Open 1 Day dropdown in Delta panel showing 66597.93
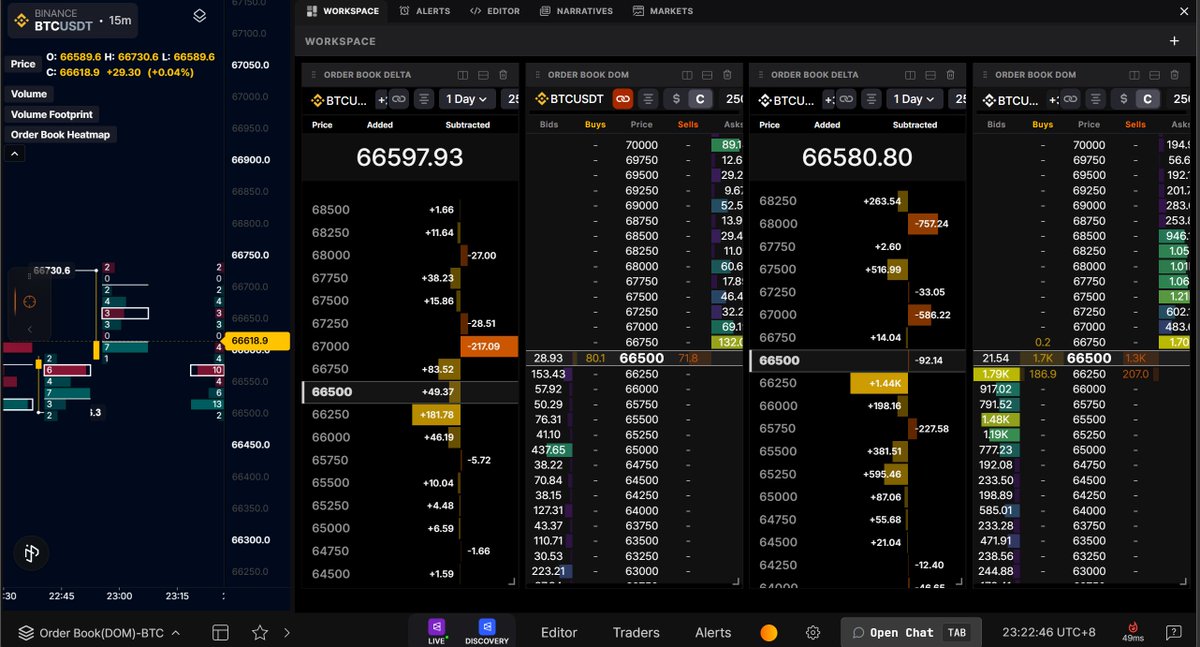Viewport: 1200px width, 647px height. click(x=468, y=99)
